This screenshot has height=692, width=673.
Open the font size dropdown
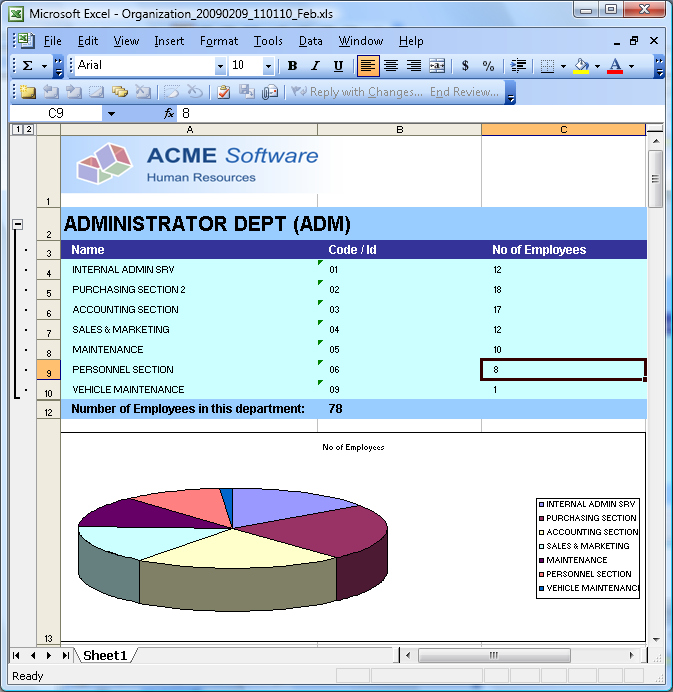268,67
